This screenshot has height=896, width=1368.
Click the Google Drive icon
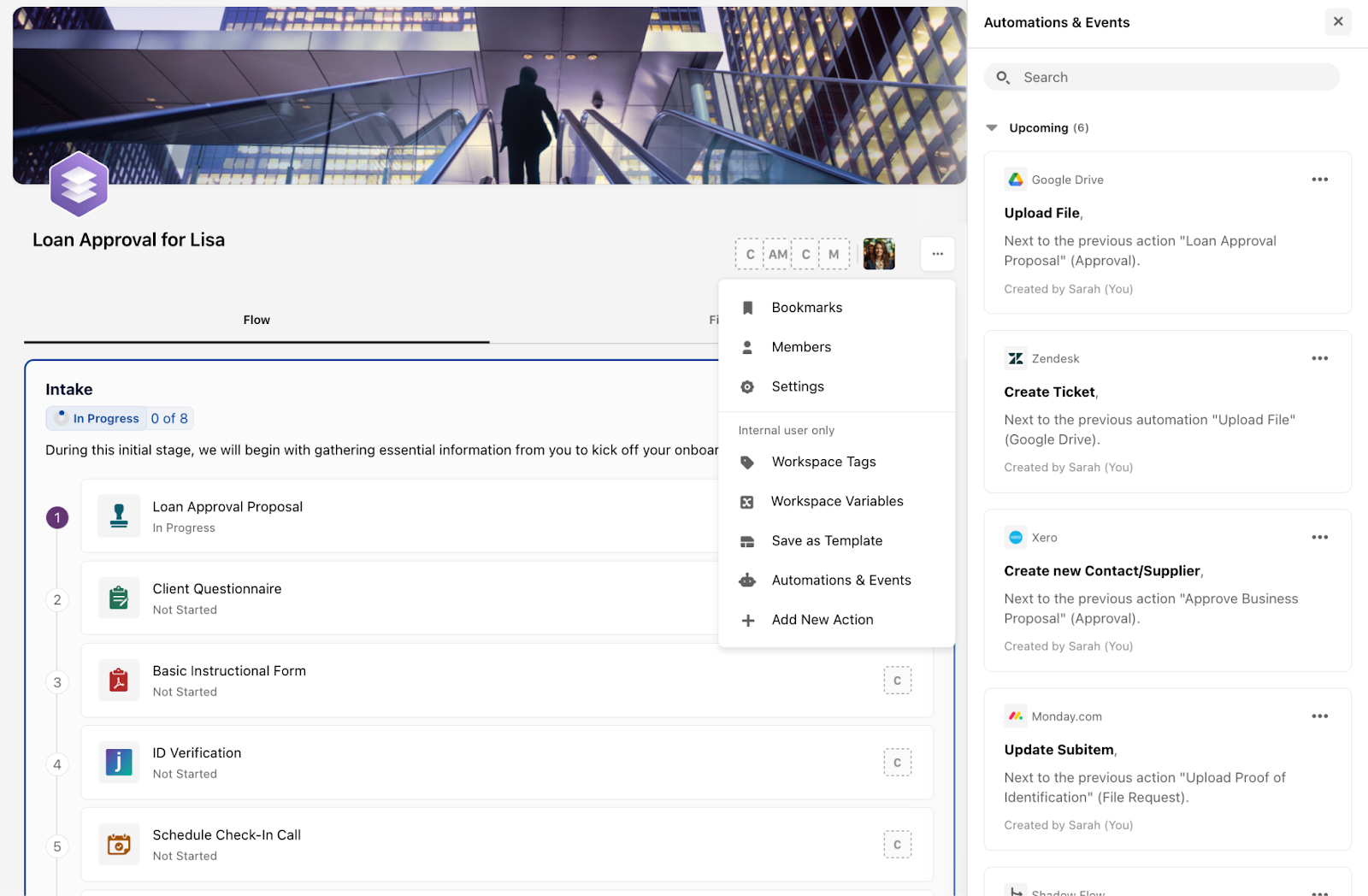click(x=1016, y=180)
